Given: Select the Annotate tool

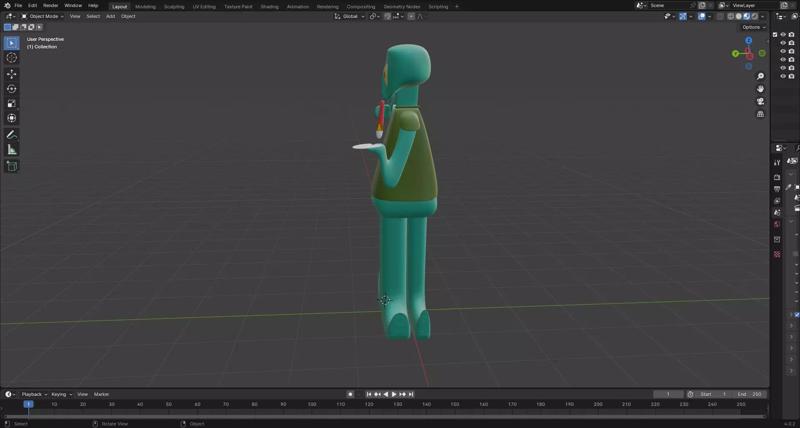Looking at the screenshot, I should tap(12, 135).
